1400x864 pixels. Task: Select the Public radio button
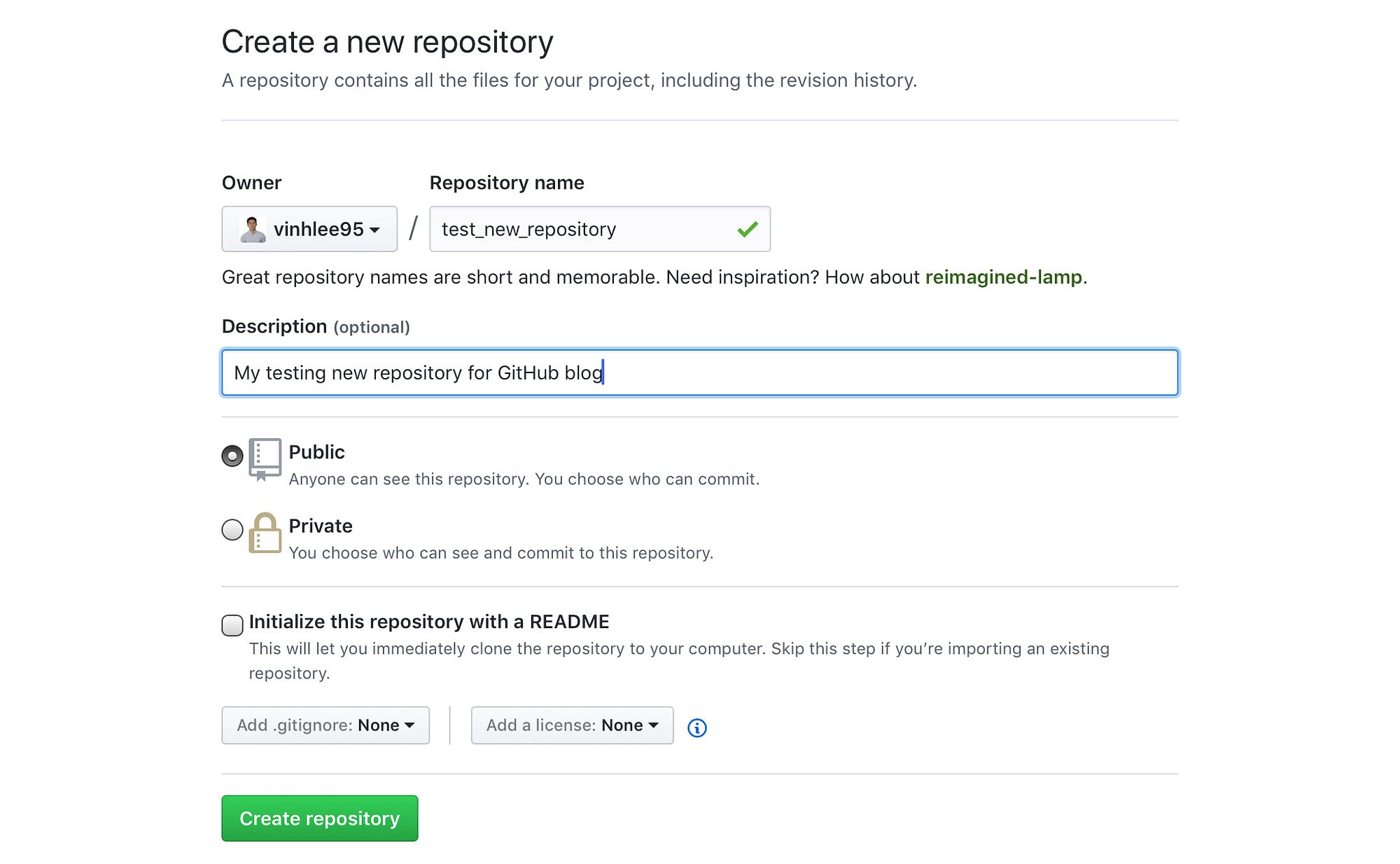click(x=232, y=456)
